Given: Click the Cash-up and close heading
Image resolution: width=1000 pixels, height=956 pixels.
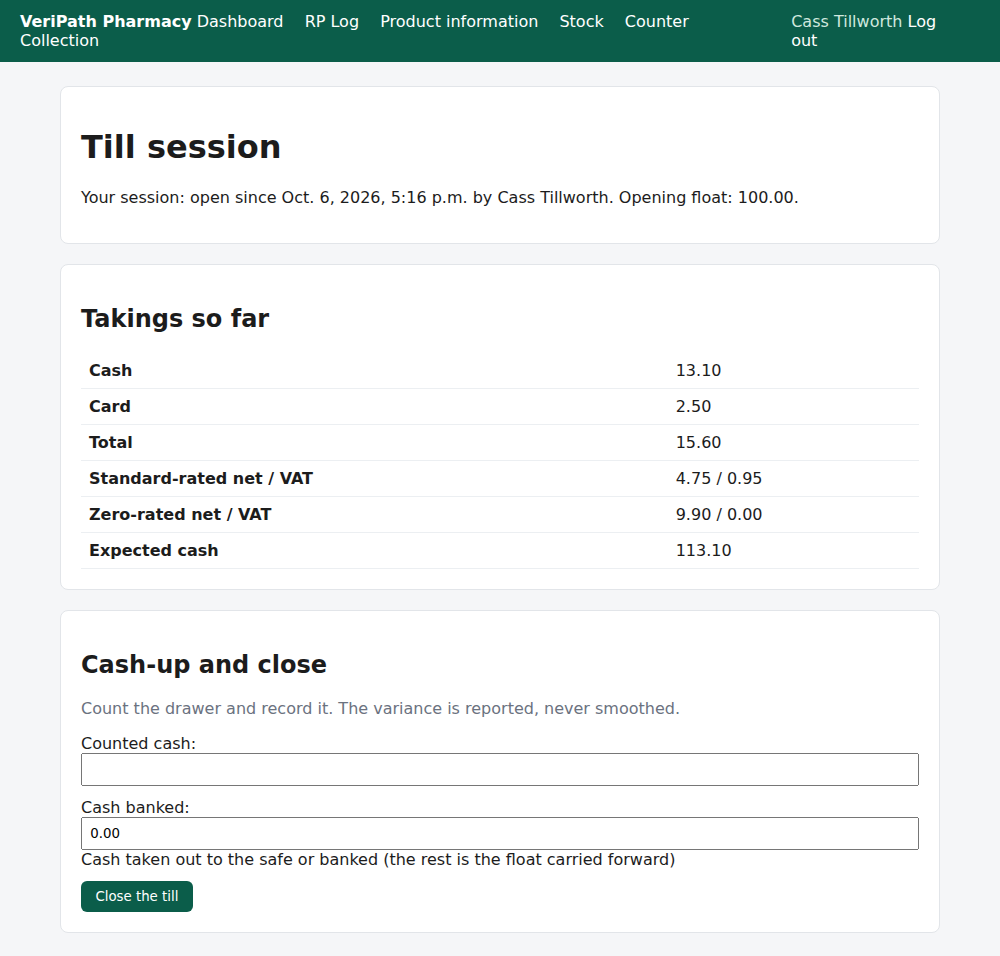Looking at the screenshot, I should [x=204, y=664].
